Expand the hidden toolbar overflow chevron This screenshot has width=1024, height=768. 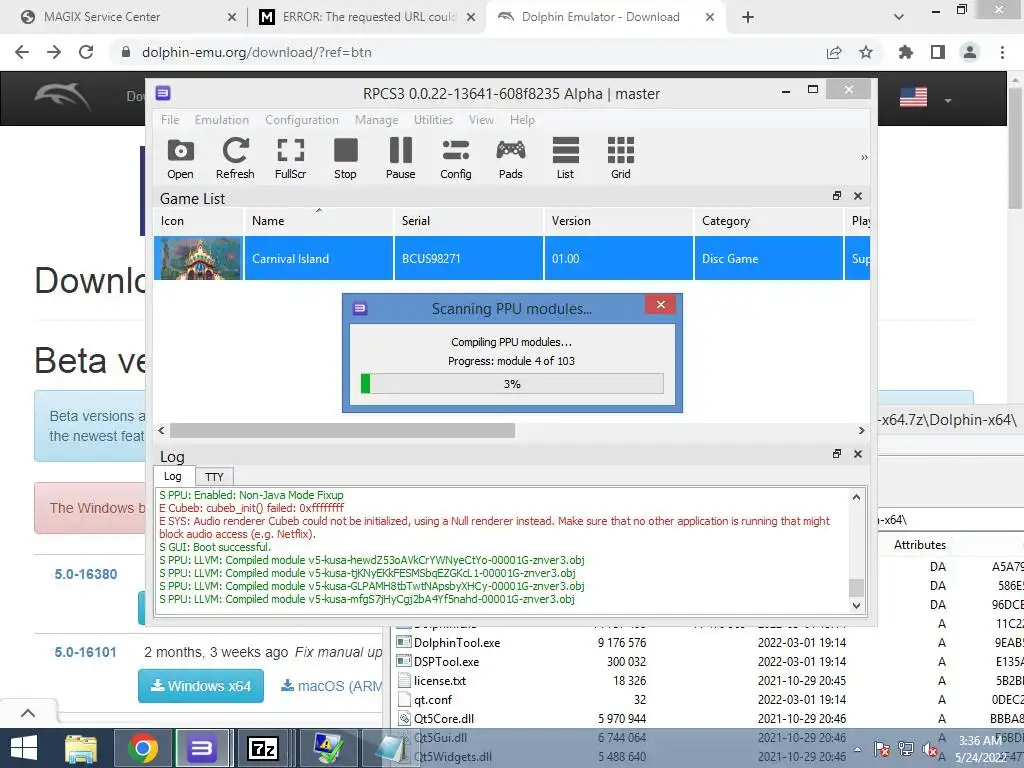point(864,157)
